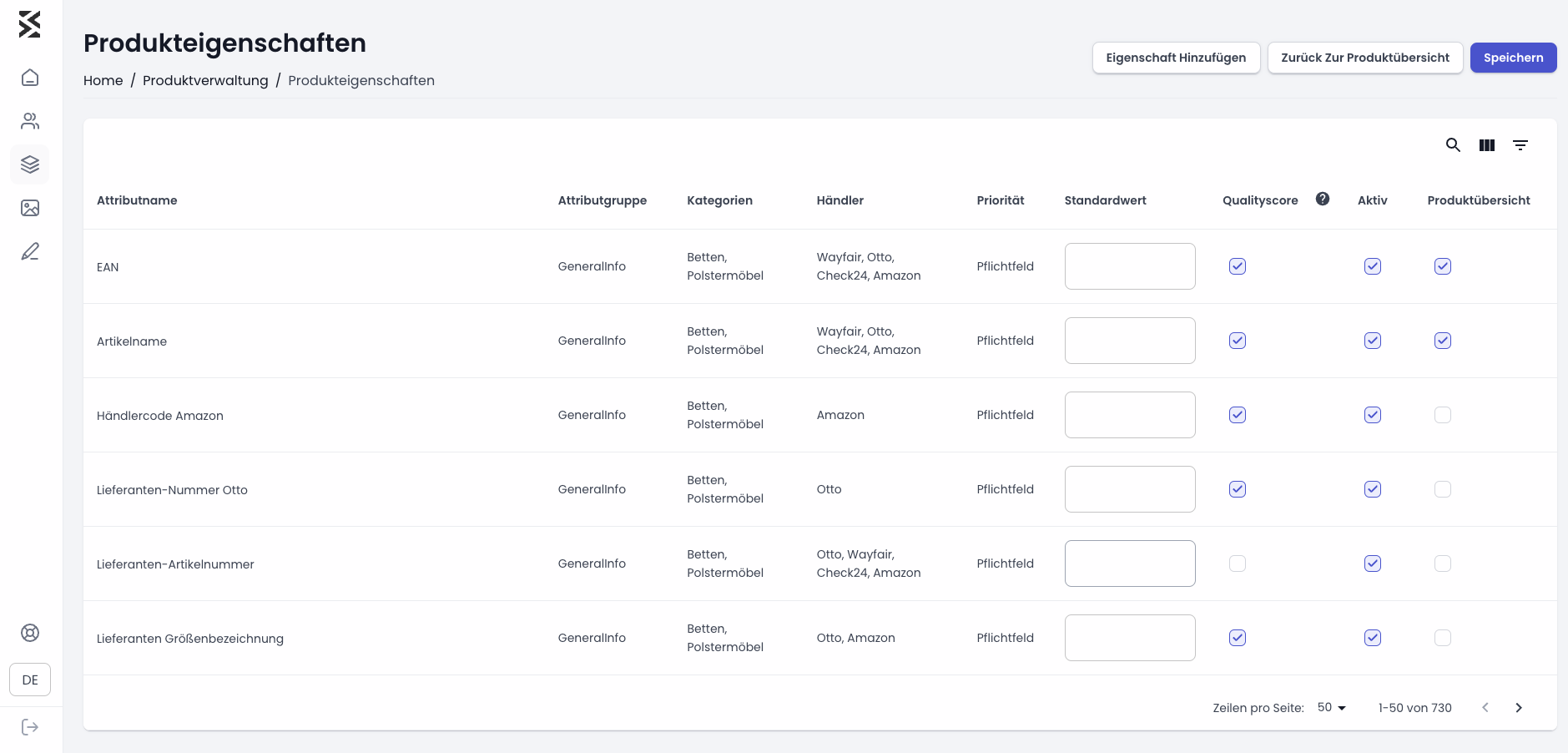Open the column visibility icon
This screenshot has width=1568, height=753.
pos(1487,145)
